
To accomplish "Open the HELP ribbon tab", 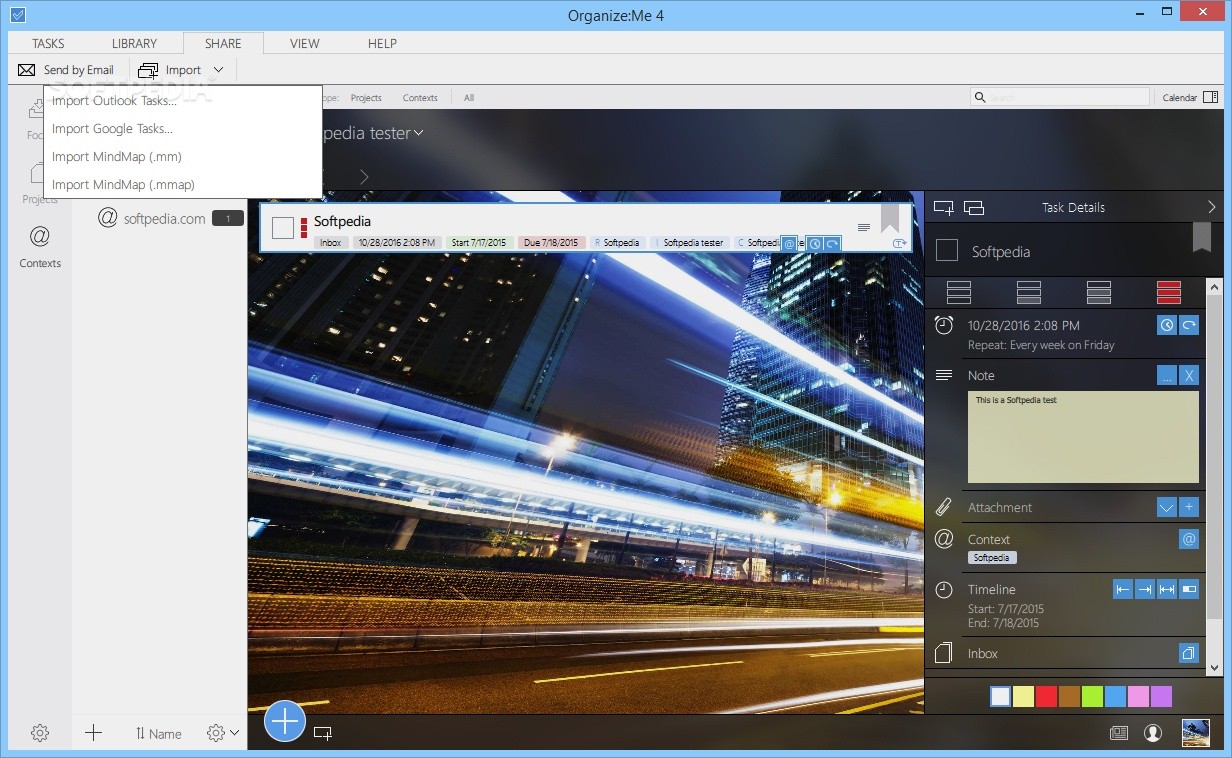I will (x=382, y=43).
